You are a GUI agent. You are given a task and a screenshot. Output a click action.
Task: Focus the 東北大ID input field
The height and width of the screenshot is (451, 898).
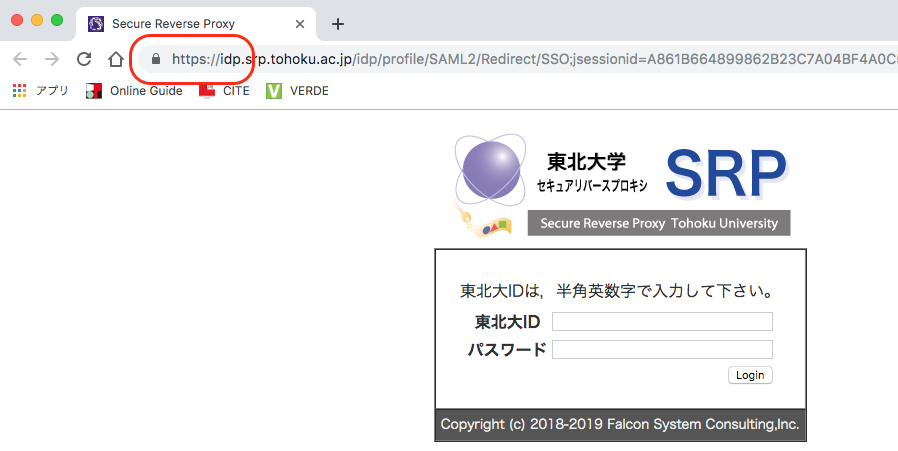[x=662, y=321]
